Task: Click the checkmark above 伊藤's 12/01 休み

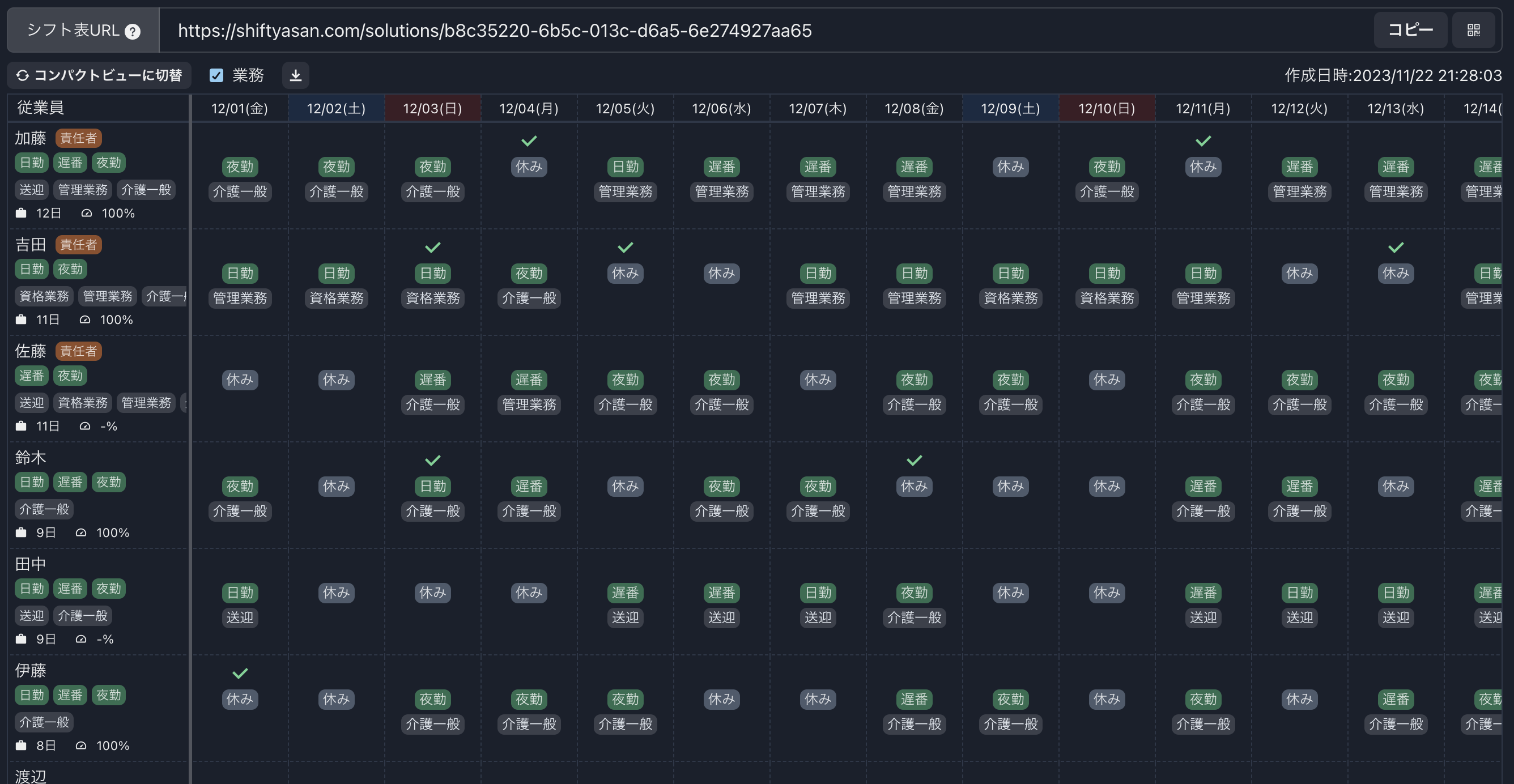Action: (240, 673)
